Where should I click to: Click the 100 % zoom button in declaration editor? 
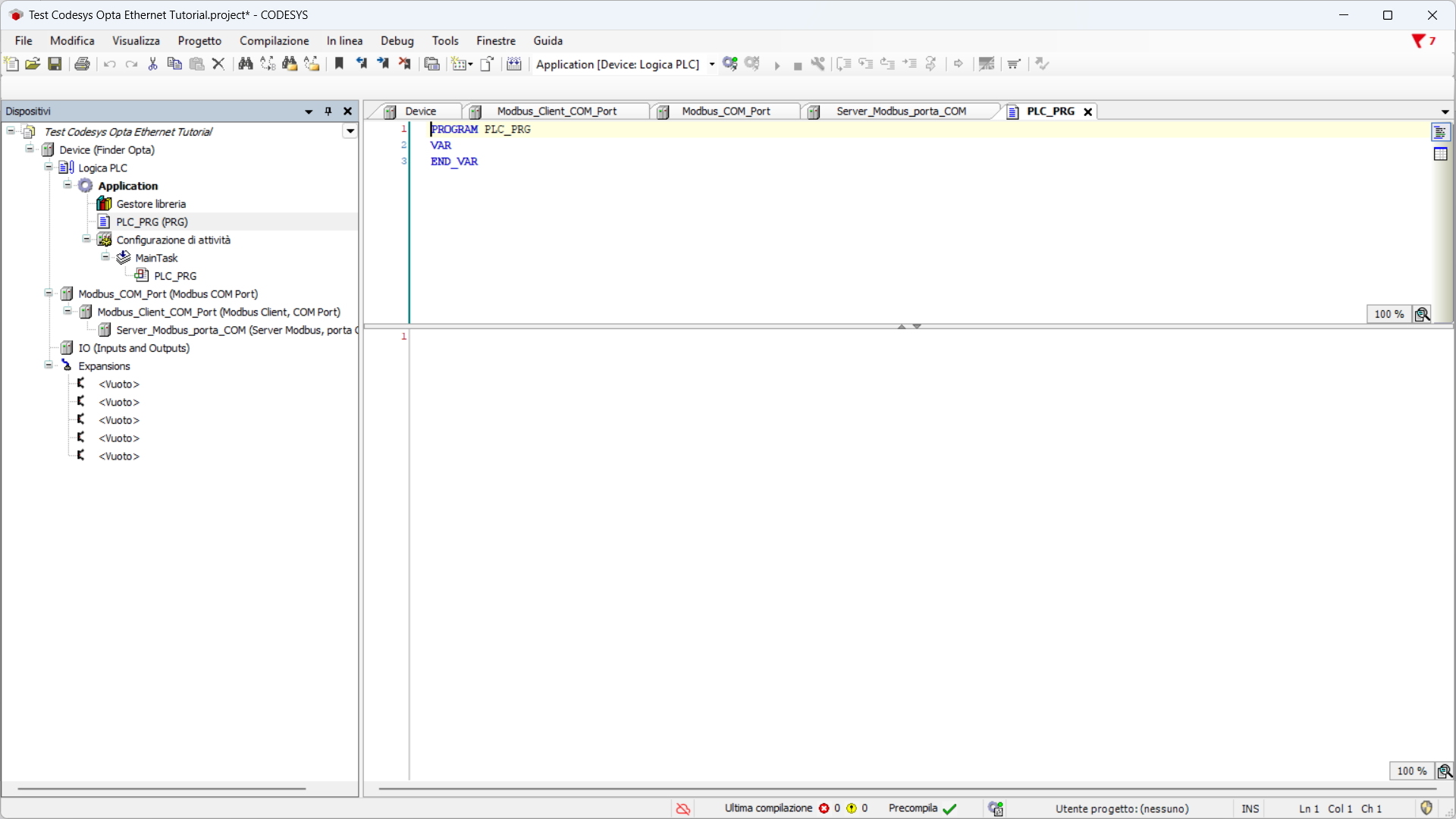(x=1389, y=314)
